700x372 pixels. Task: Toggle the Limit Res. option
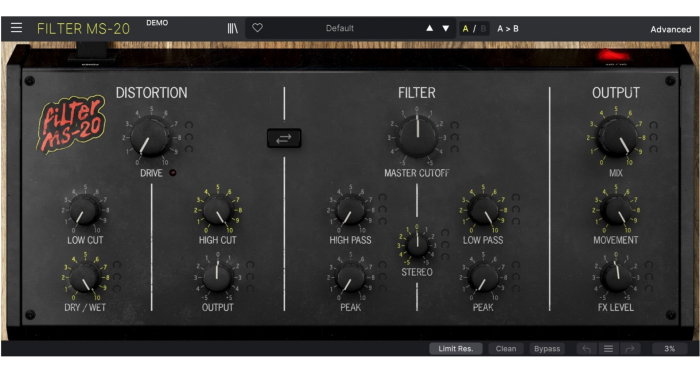point(455,349)
